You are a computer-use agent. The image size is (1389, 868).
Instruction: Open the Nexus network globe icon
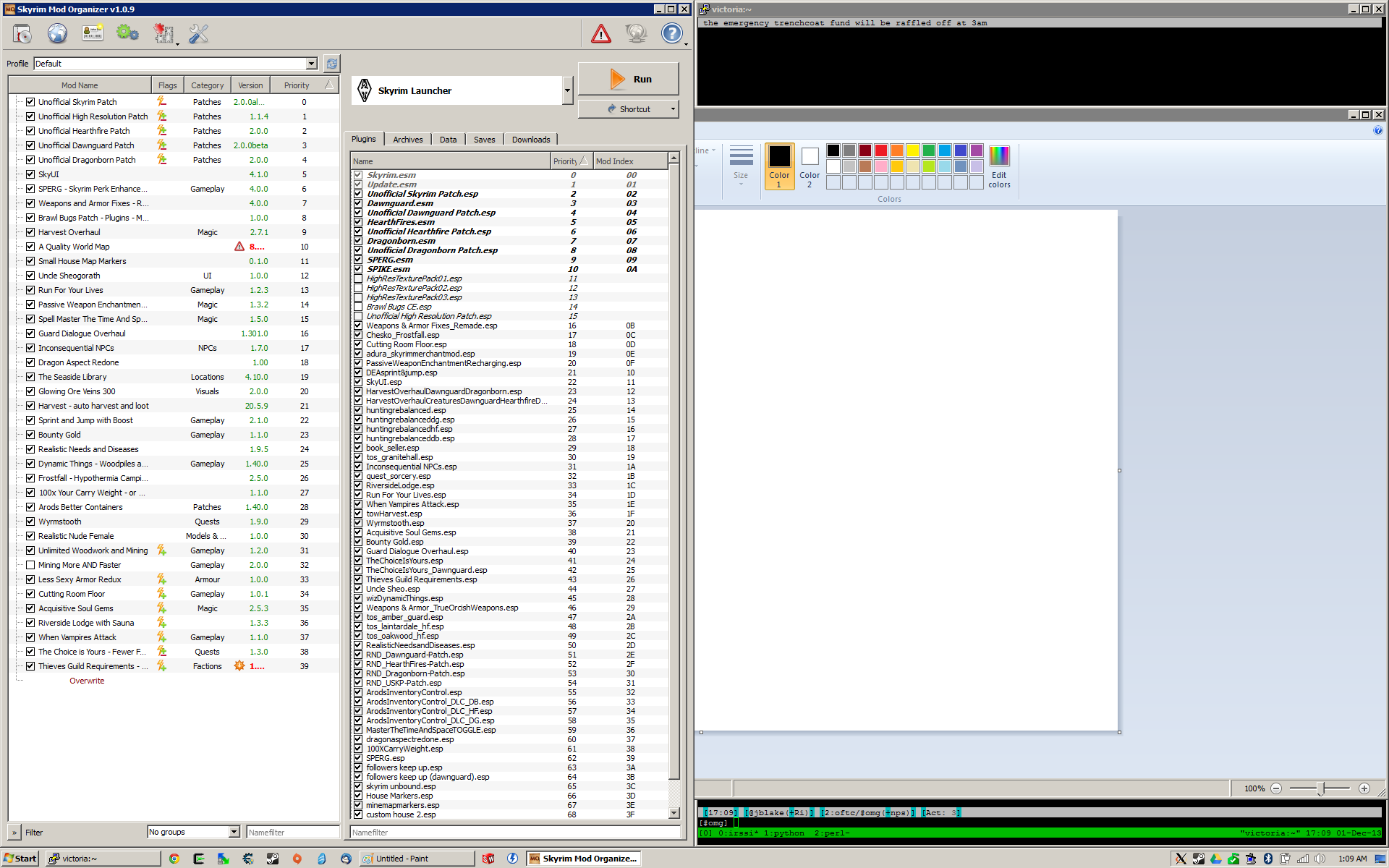(57, 33)
